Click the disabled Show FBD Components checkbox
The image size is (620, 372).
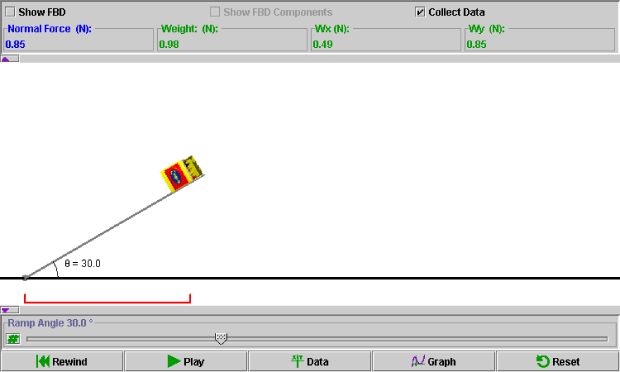pos(215,12)
